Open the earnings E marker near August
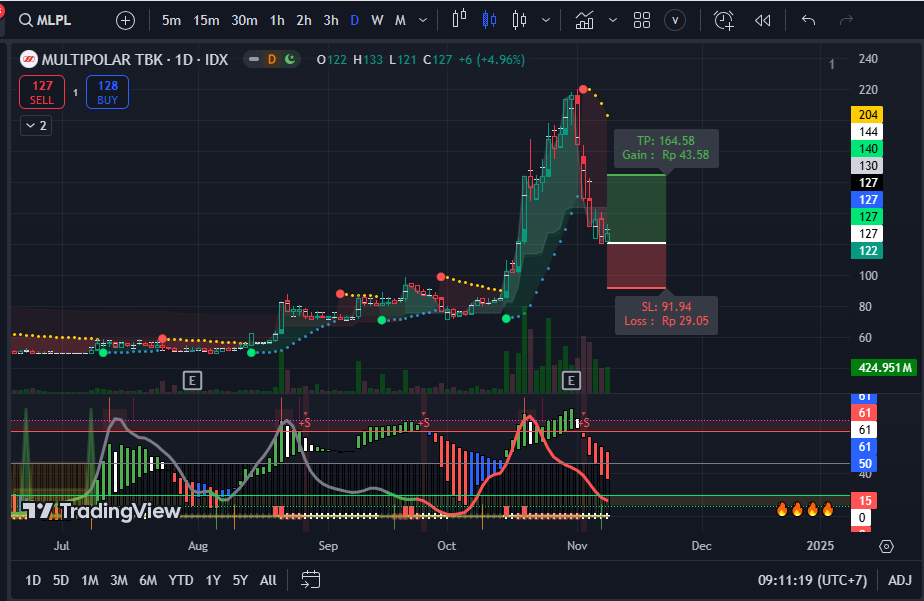Viewport: 924px width, 601px height. tap(192, 381)
